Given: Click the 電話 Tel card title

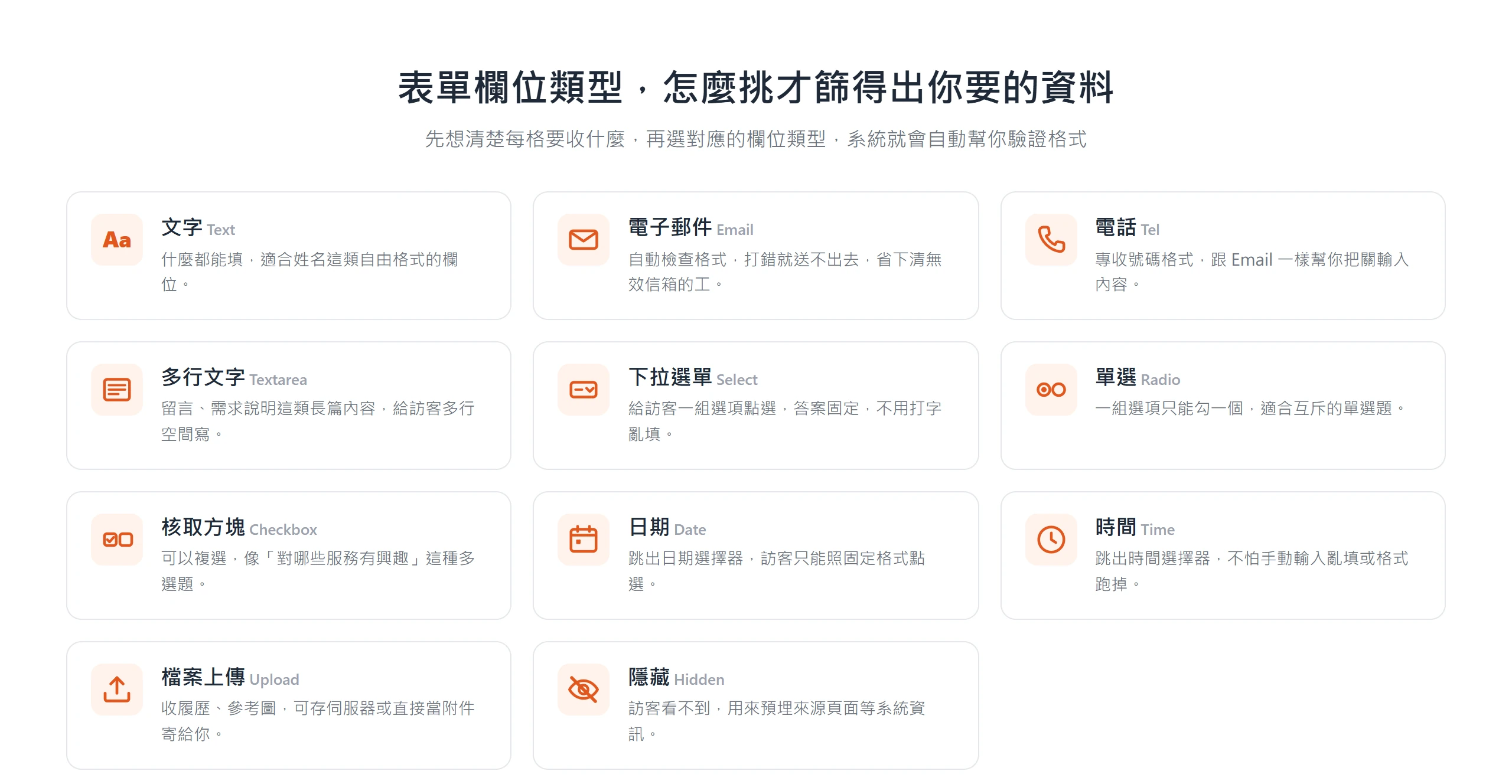Looking at the screenshot, I should (1128, 228).
